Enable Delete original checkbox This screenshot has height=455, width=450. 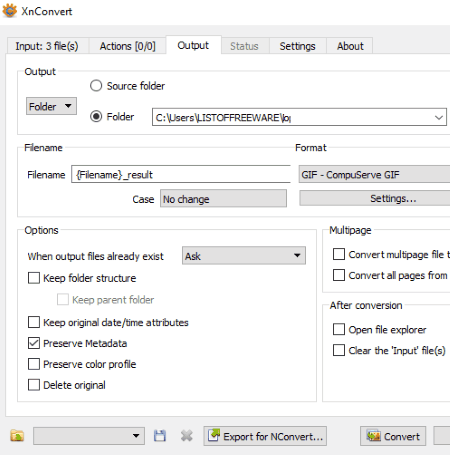coord(34,385)
